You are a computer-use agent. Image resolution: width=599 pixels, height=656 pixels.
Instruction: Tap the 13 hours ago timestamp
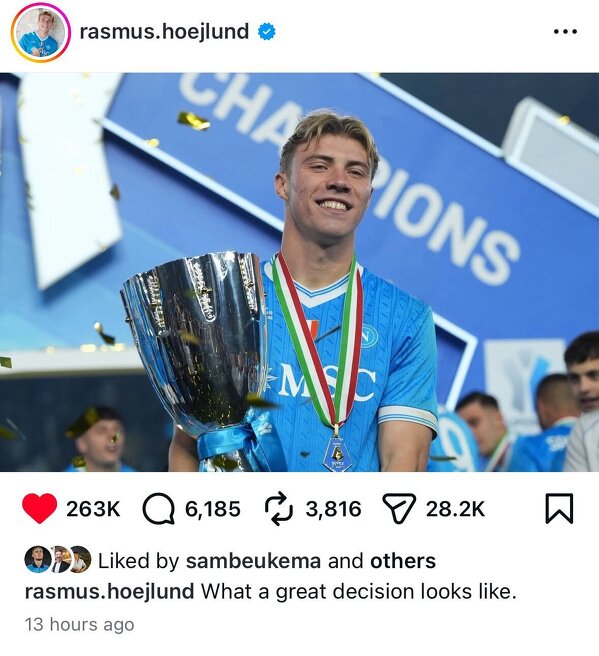[x=79, y=625]
